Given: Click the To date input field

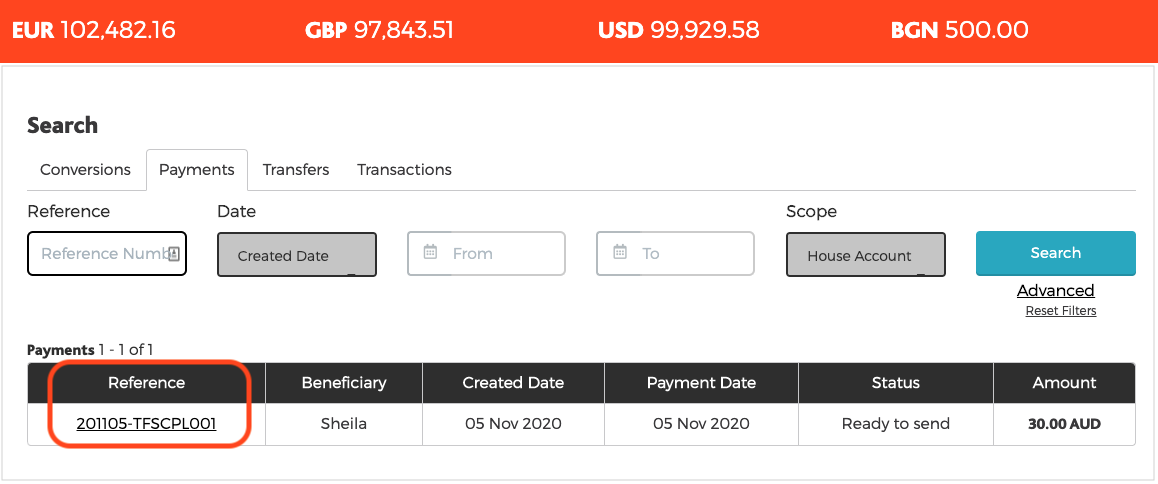Looking at the screenshot, I should point(675,253).
